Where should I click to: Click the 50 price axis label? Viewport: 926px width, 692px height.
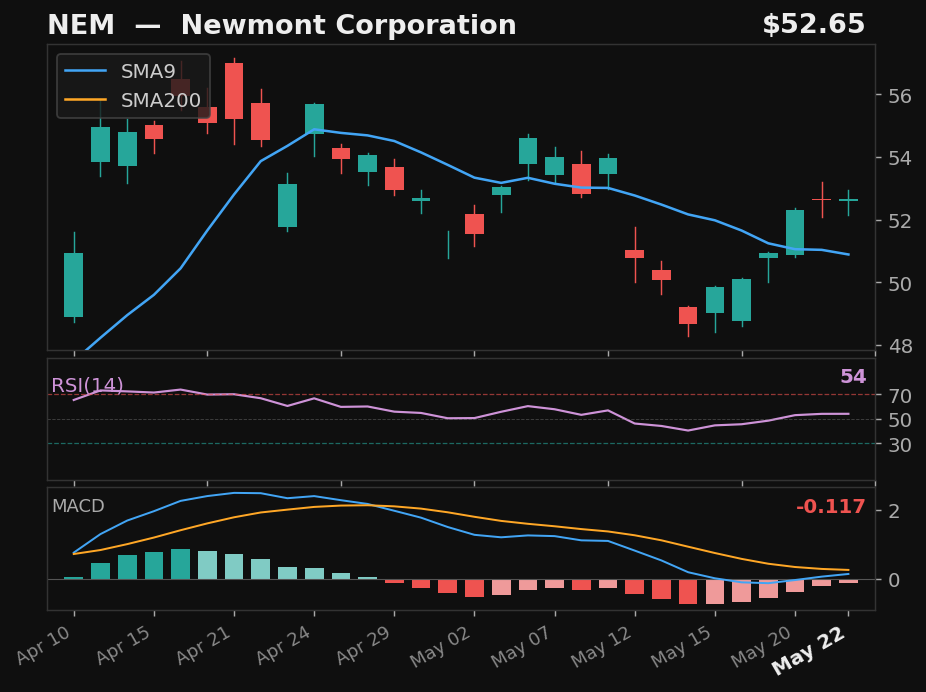coord(899,283)
